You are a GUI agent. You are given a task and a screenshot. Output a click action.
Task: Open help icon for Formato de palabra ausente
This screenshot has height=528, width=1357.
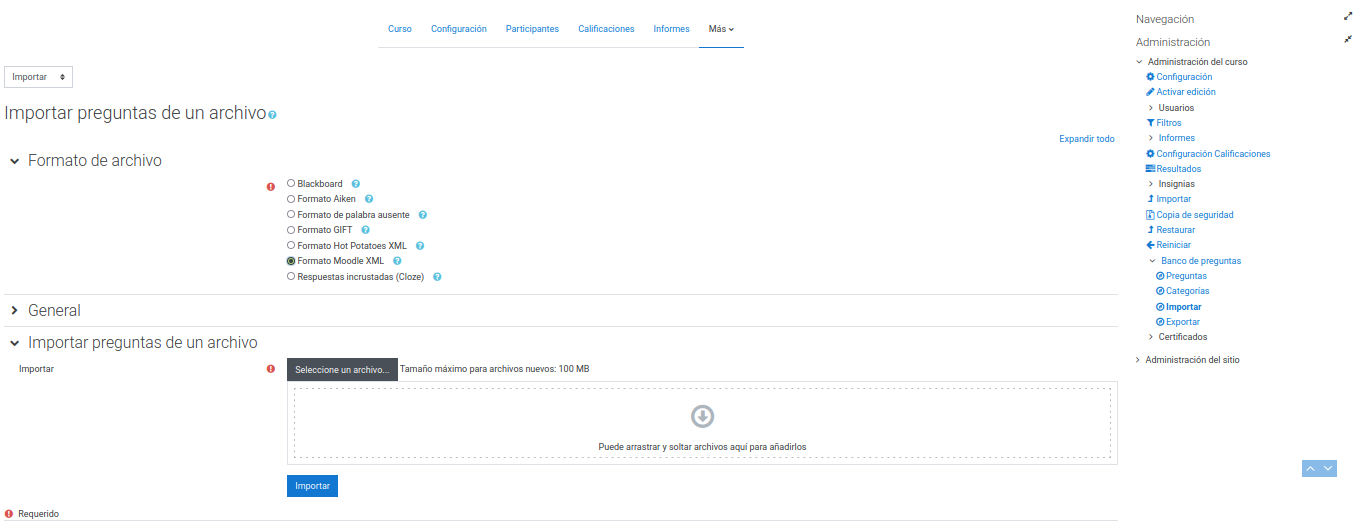click(x=423, y=215)
